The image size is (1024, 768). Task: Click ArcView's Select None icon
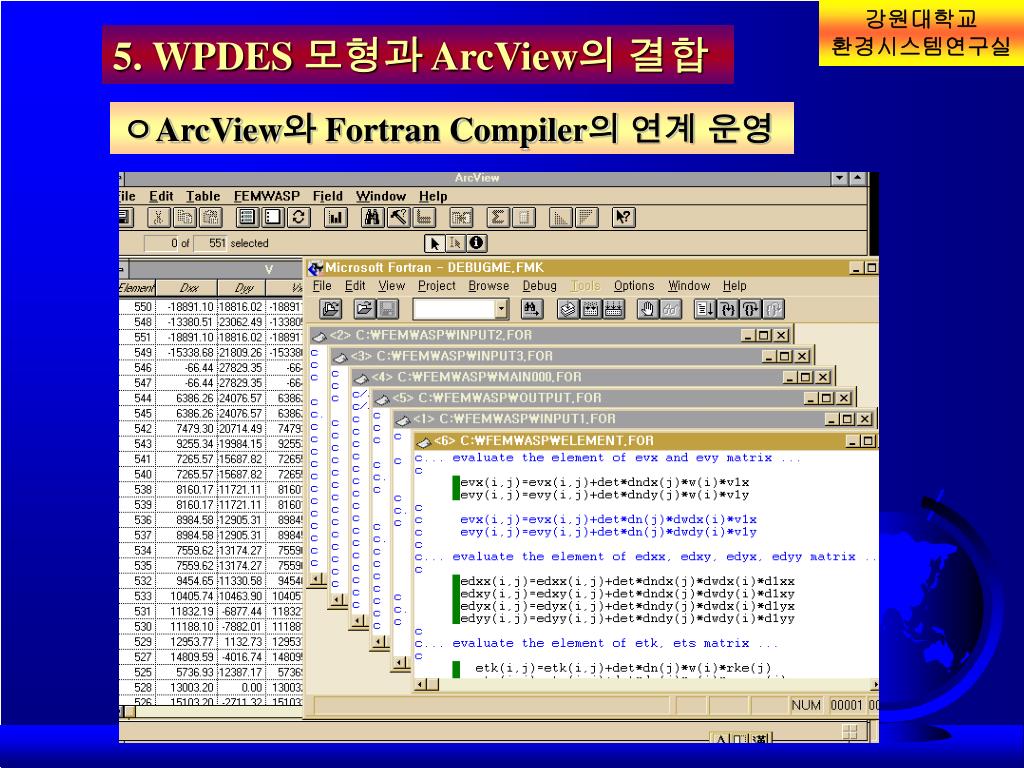[272, 217]
